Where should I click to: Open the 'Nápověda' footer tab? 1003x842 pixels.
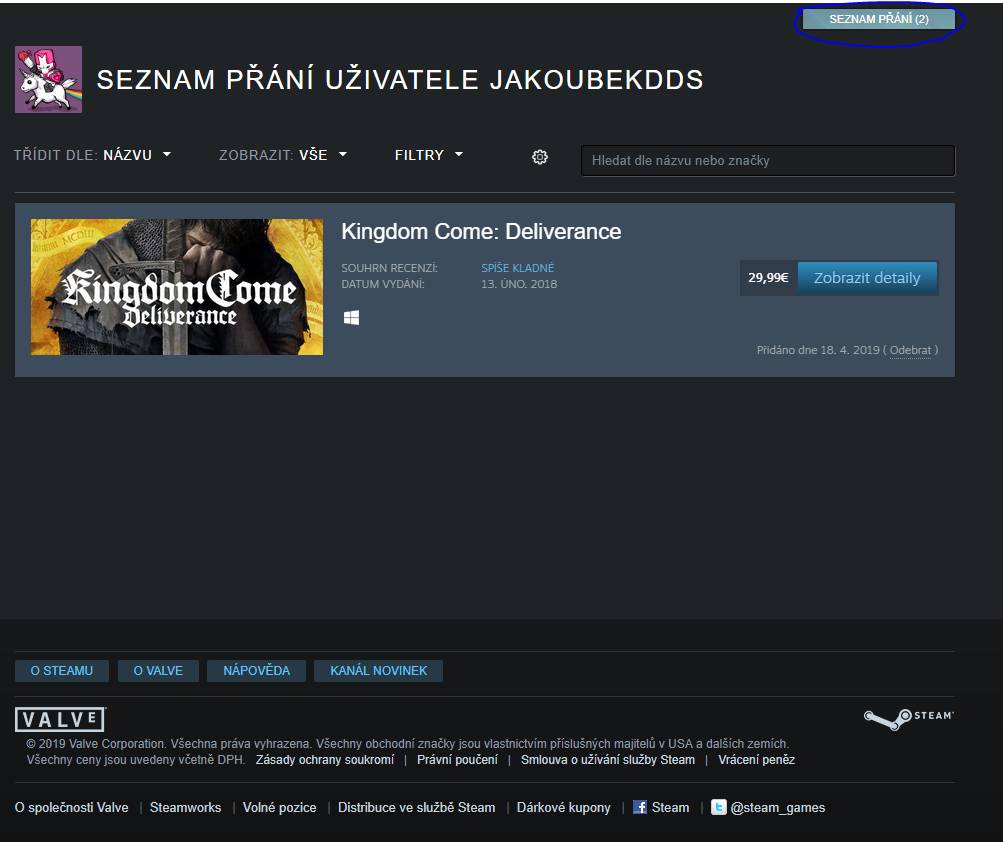point(257,671)
